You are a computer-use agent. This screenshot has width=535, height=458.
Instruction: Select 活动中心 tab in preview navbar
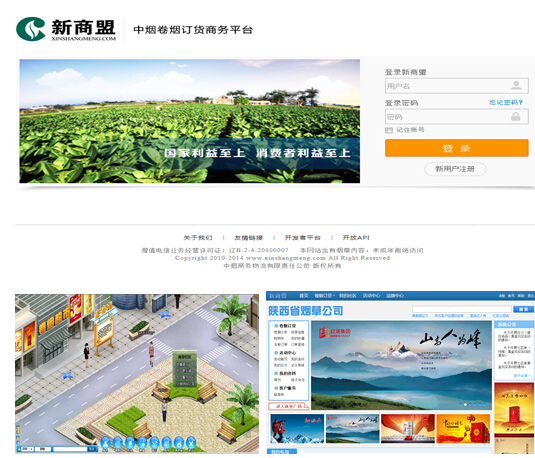pos(371,296)
